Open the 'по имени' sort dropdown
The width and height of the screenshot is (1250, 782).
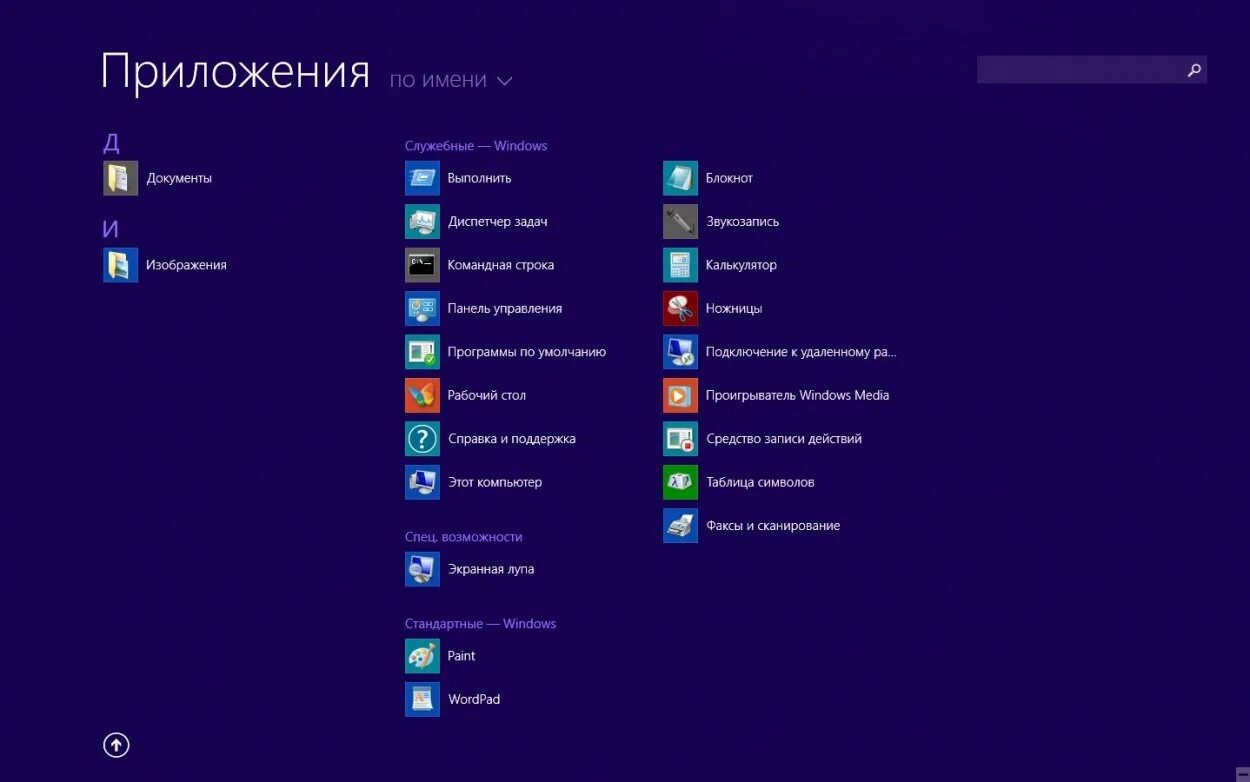[x=450, y=80]
